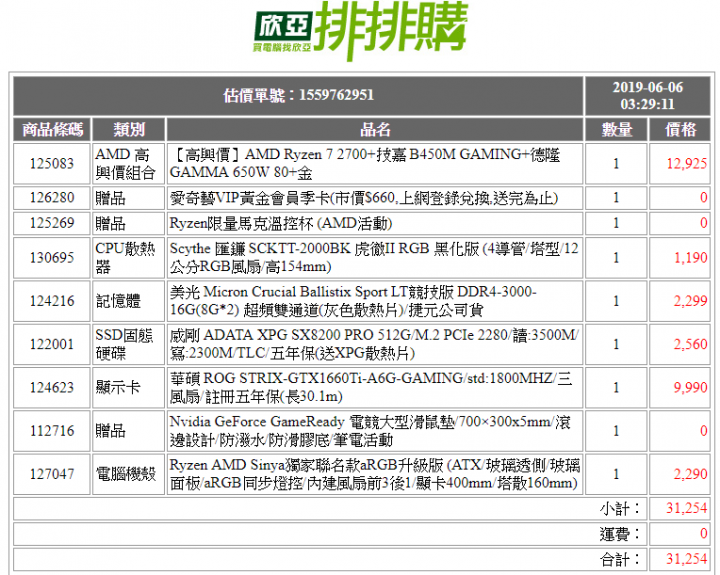Click the 類別 column header

point(129,130)
